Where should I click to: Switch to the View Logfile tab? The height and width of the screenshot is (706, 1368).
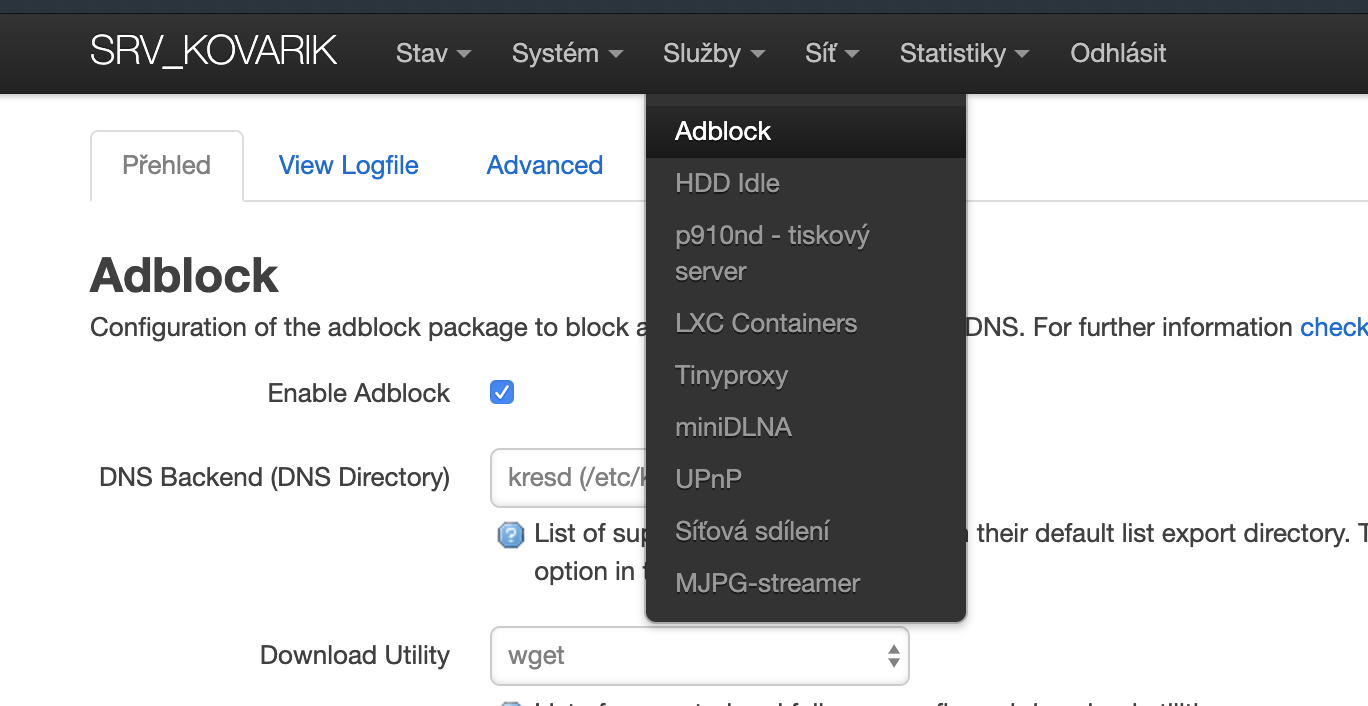348,165
